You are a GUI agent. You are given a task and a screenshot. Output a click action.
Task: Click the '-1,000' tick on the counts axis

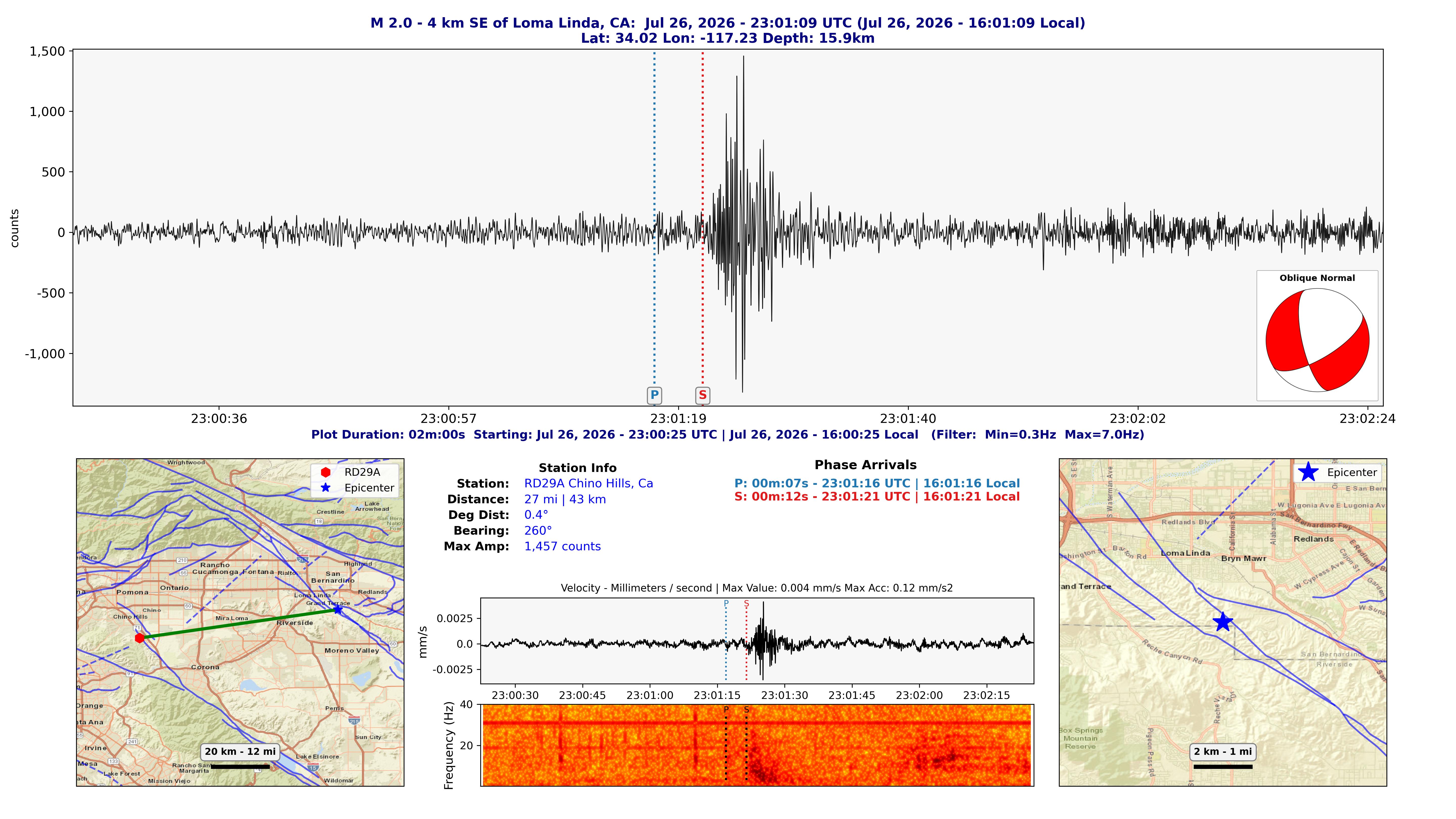45,354
